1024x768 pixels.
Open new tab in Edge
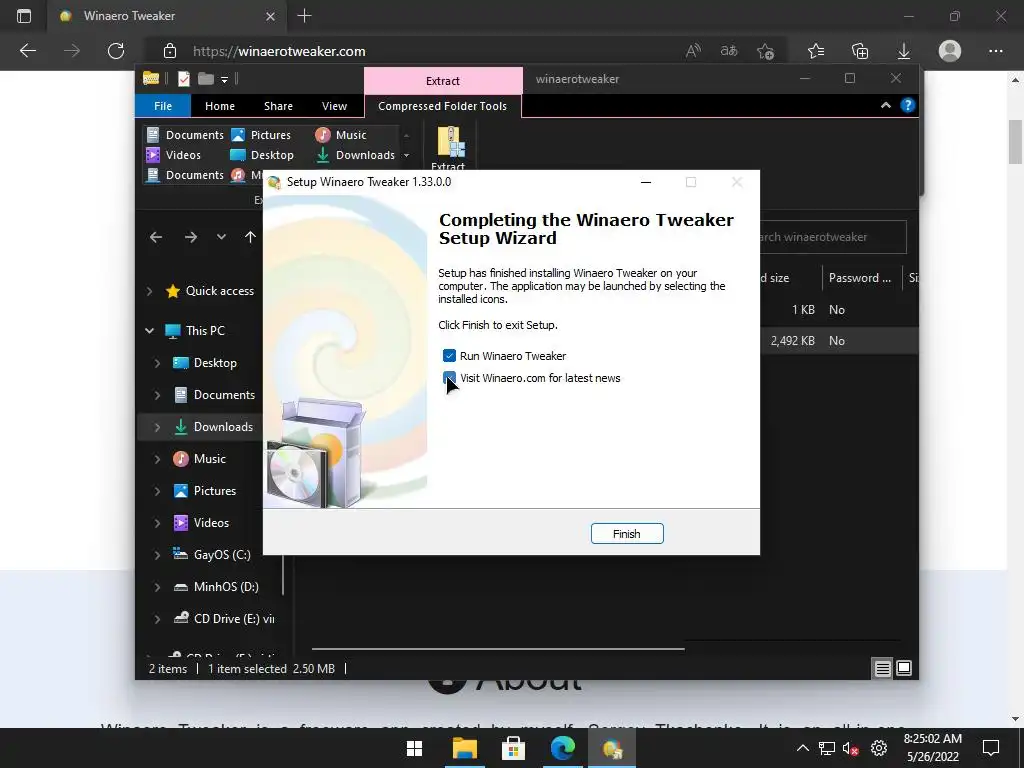304,16
